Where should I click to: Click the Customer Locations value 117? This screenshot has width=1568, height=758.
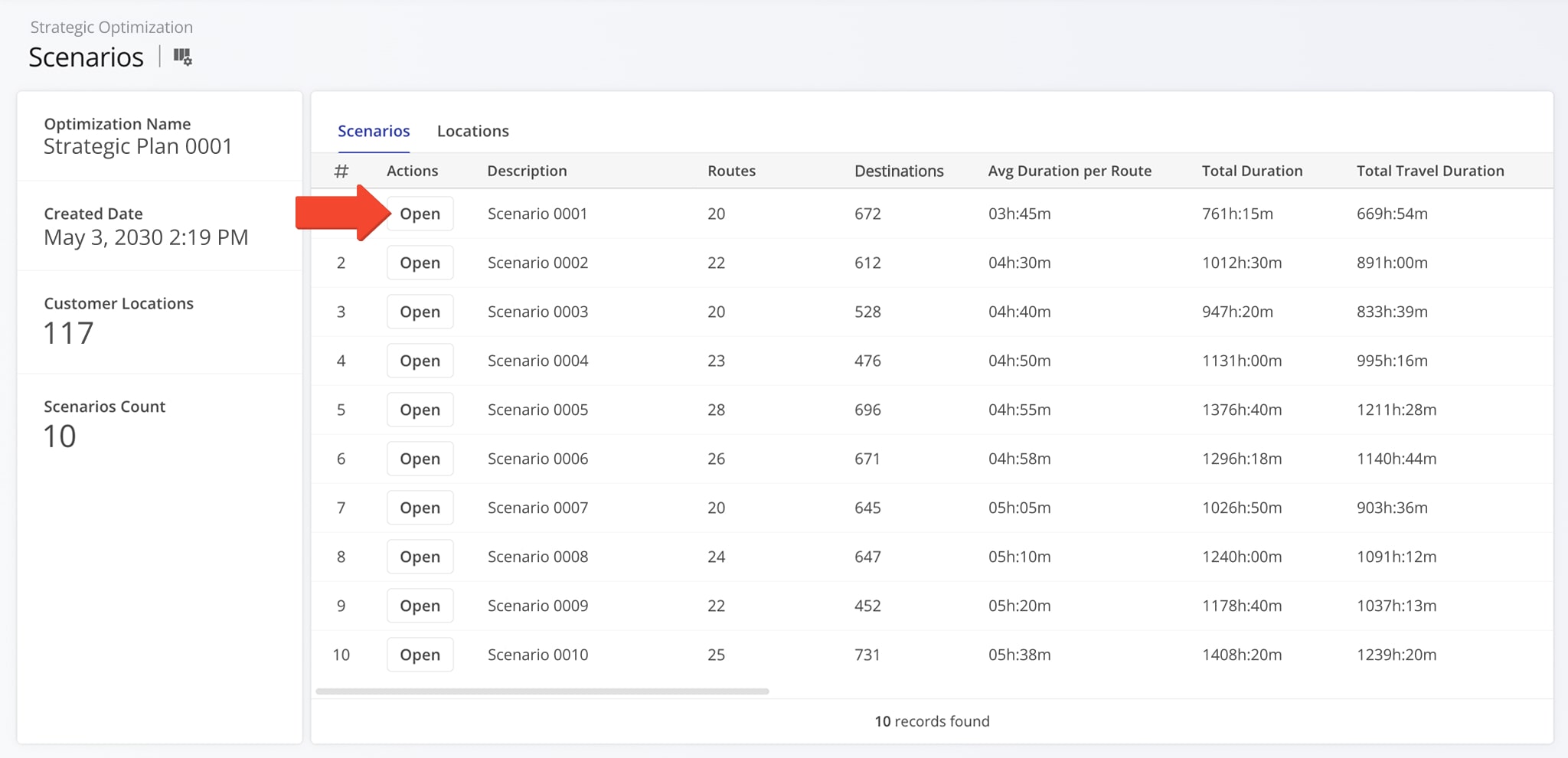click(x=69, y=333)
